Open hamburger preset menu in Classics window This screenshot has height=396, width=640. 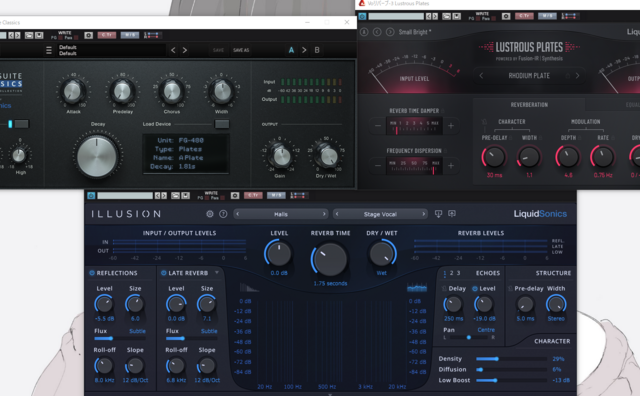tap(49, 50)
